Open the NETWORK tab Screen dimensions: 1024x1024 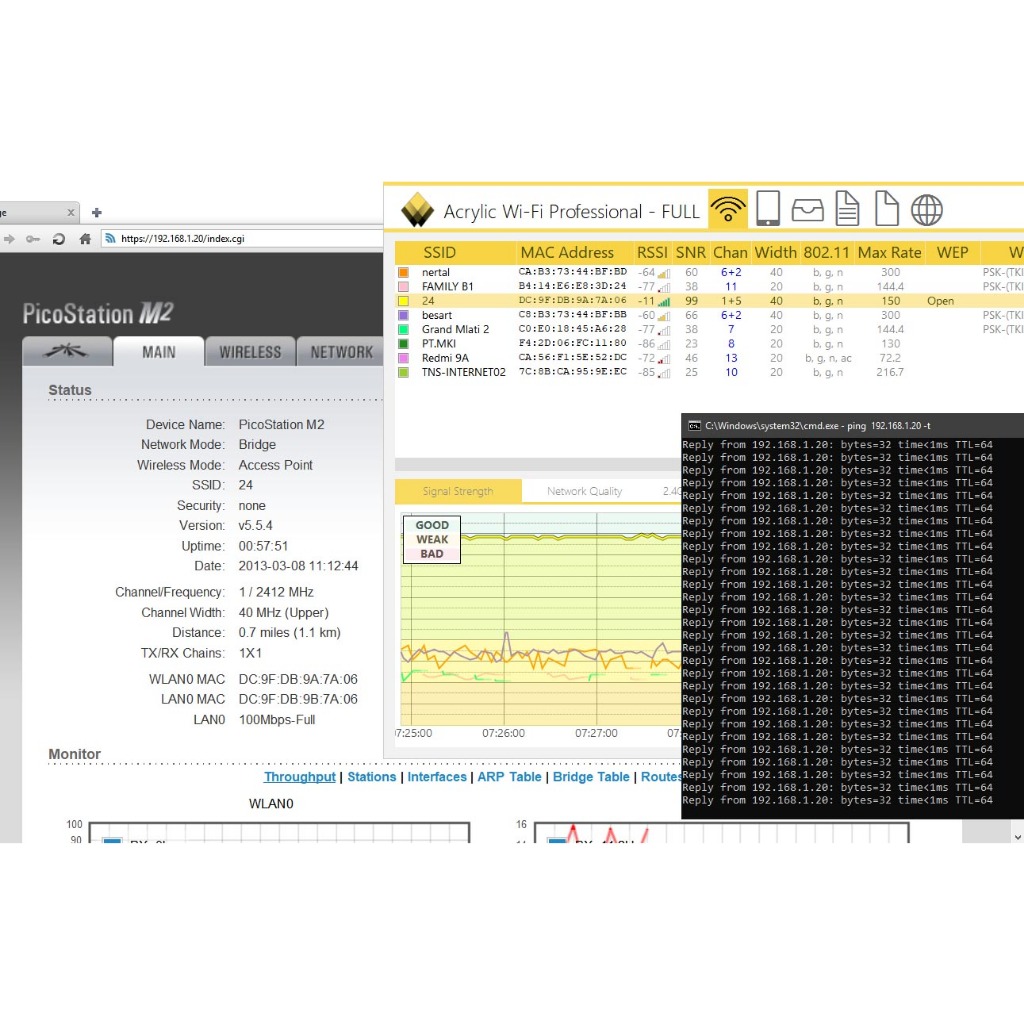tap(341, 352)
